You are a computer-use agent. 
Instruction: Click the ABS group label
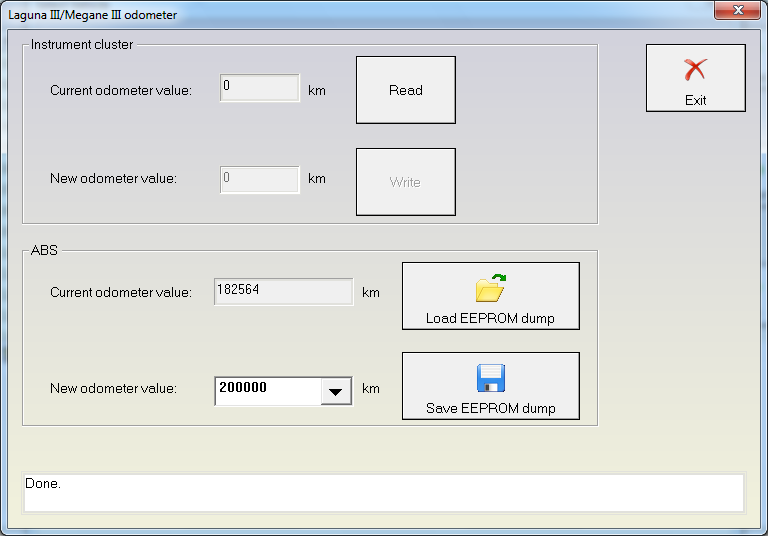44,250
